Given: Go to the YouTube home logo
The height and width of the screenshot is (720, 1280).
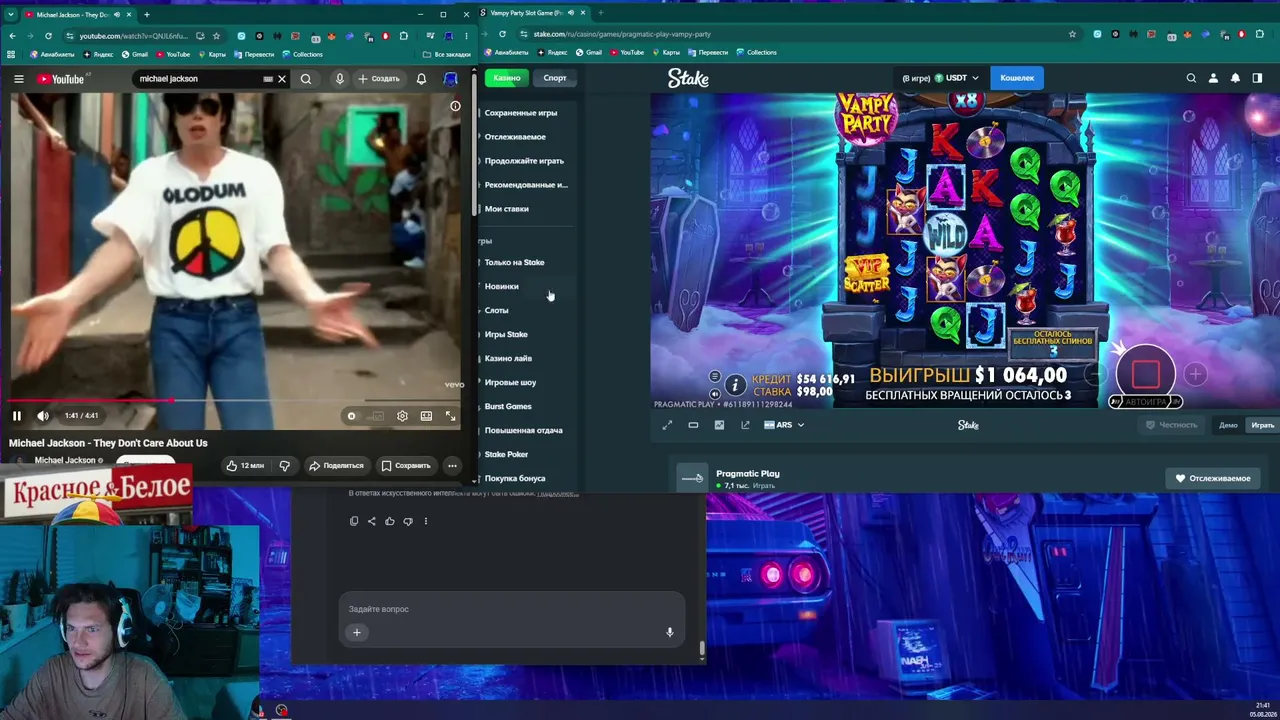Looking at the screenshot, I should (62, 79).
